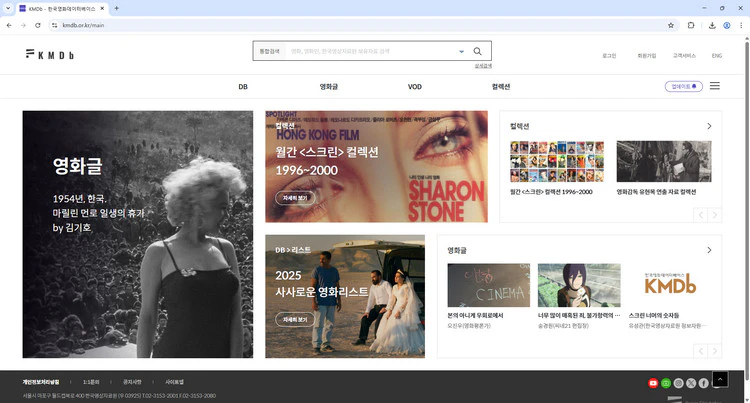750x403 pixels.
Task: Click the X (Twitter) footer icon
Action: (691, 383)
